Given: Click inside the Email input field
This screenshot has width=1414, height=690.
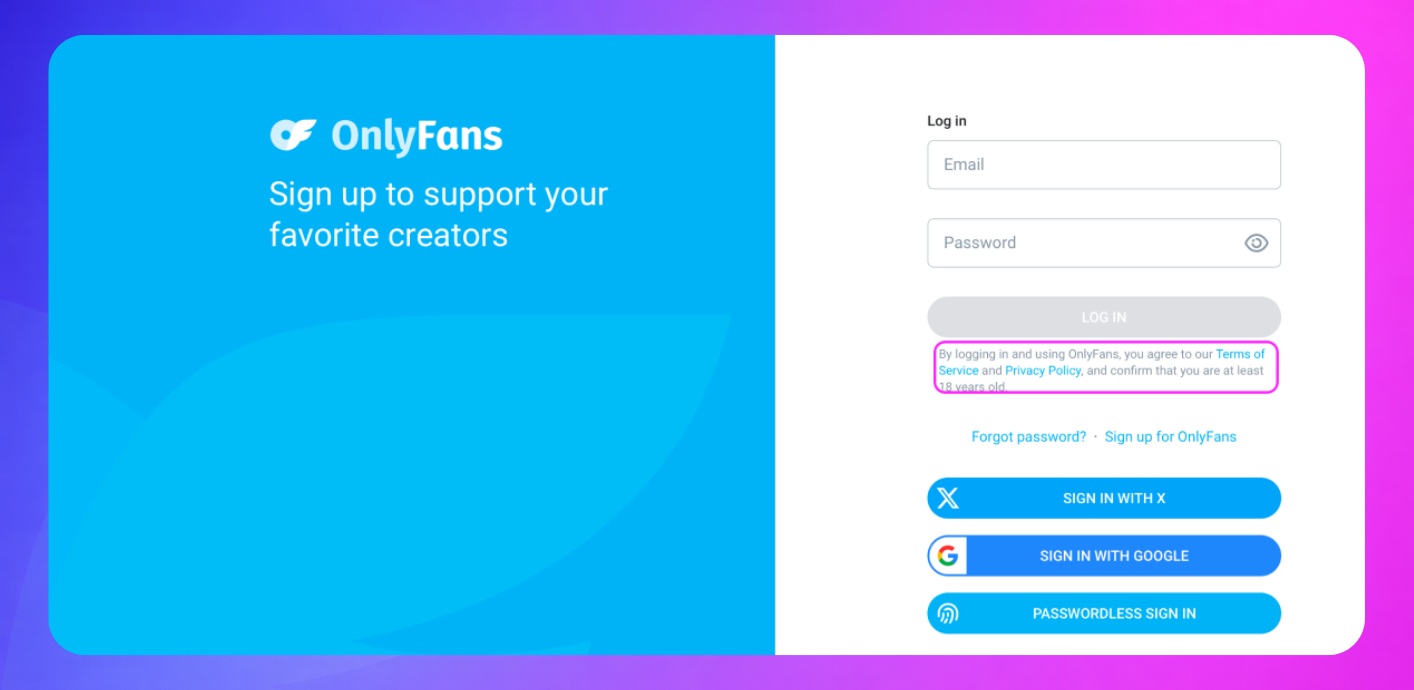Looking at the screenshot, I should point(1104,164).
